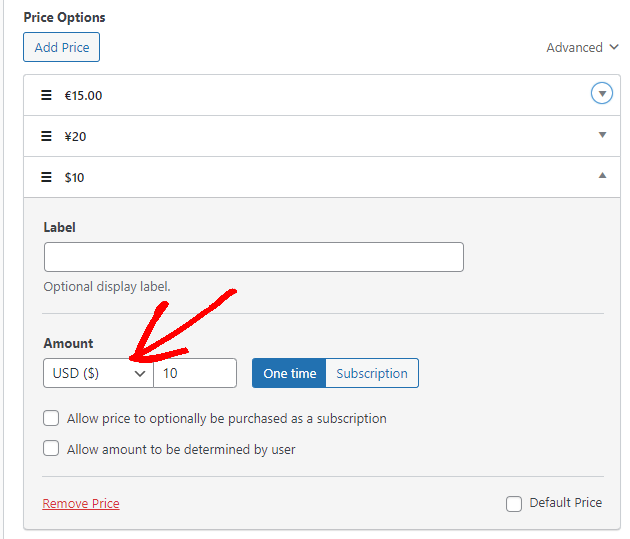The image size is (630, 539).
Task: Expand the ¥20 price row
Action: (602, 135)
